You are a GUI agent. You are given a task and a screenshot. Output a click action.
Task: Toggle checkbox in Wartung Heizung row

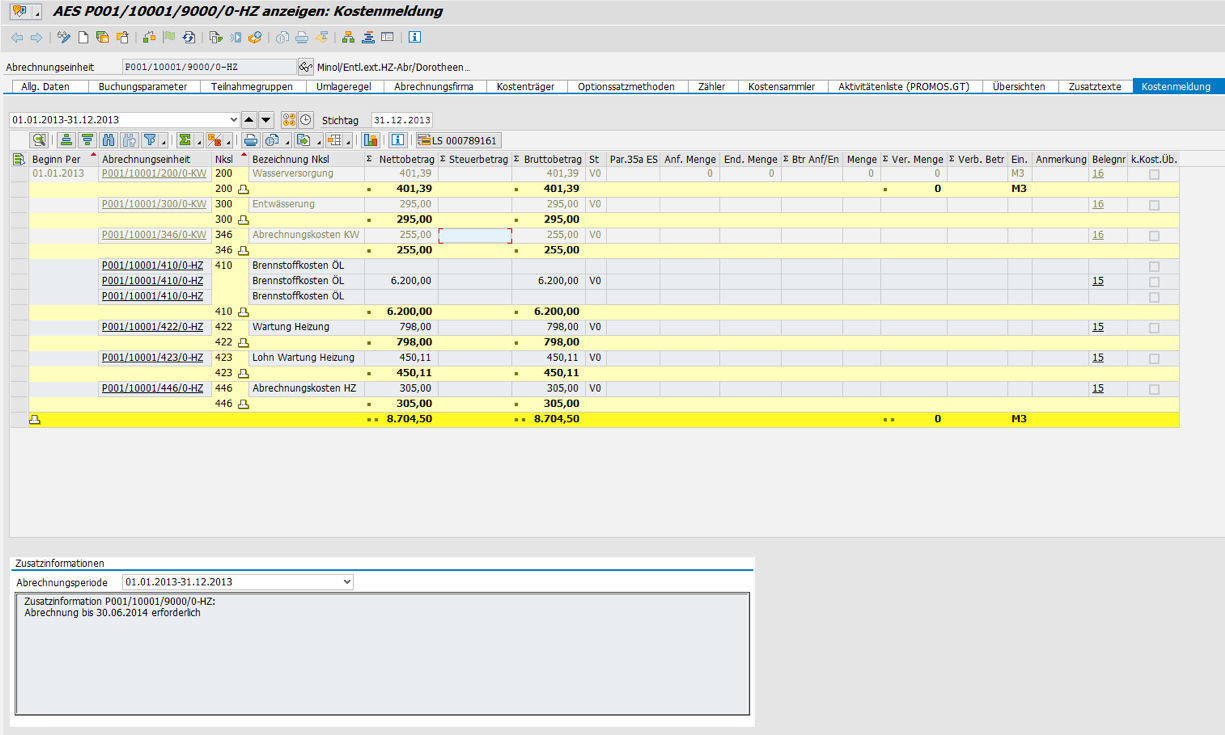tap(1155, 327)
